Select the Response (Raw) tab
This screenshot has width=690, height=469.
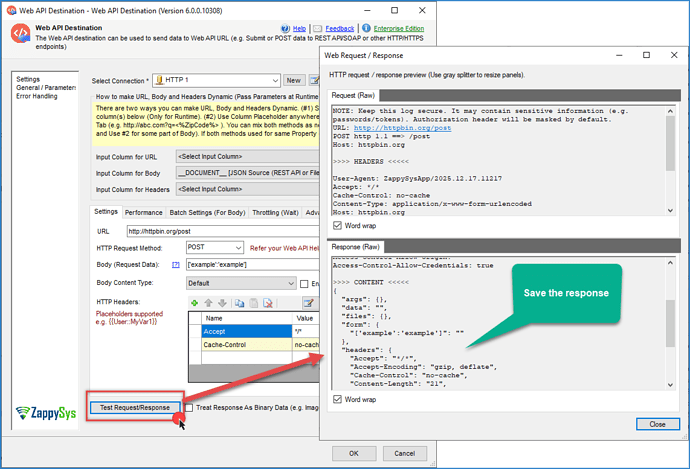[x=356, y=247]
